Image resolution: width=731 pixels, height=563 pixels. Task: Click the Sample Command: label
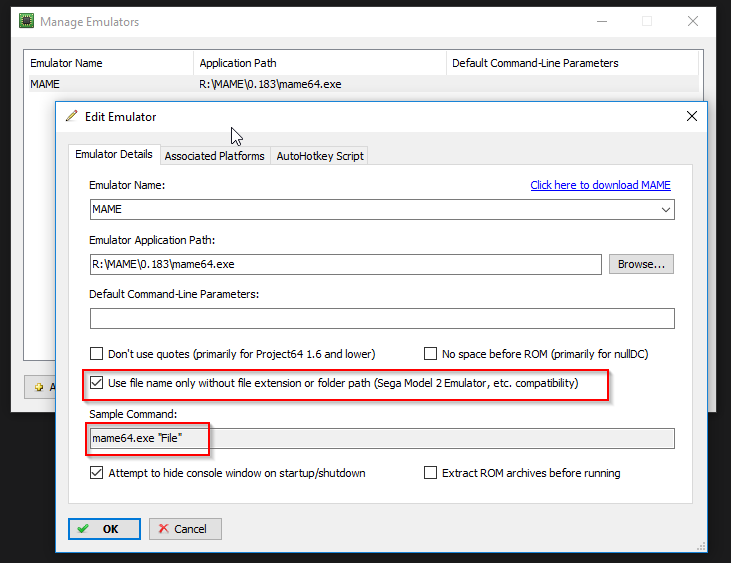click(133, 414)
